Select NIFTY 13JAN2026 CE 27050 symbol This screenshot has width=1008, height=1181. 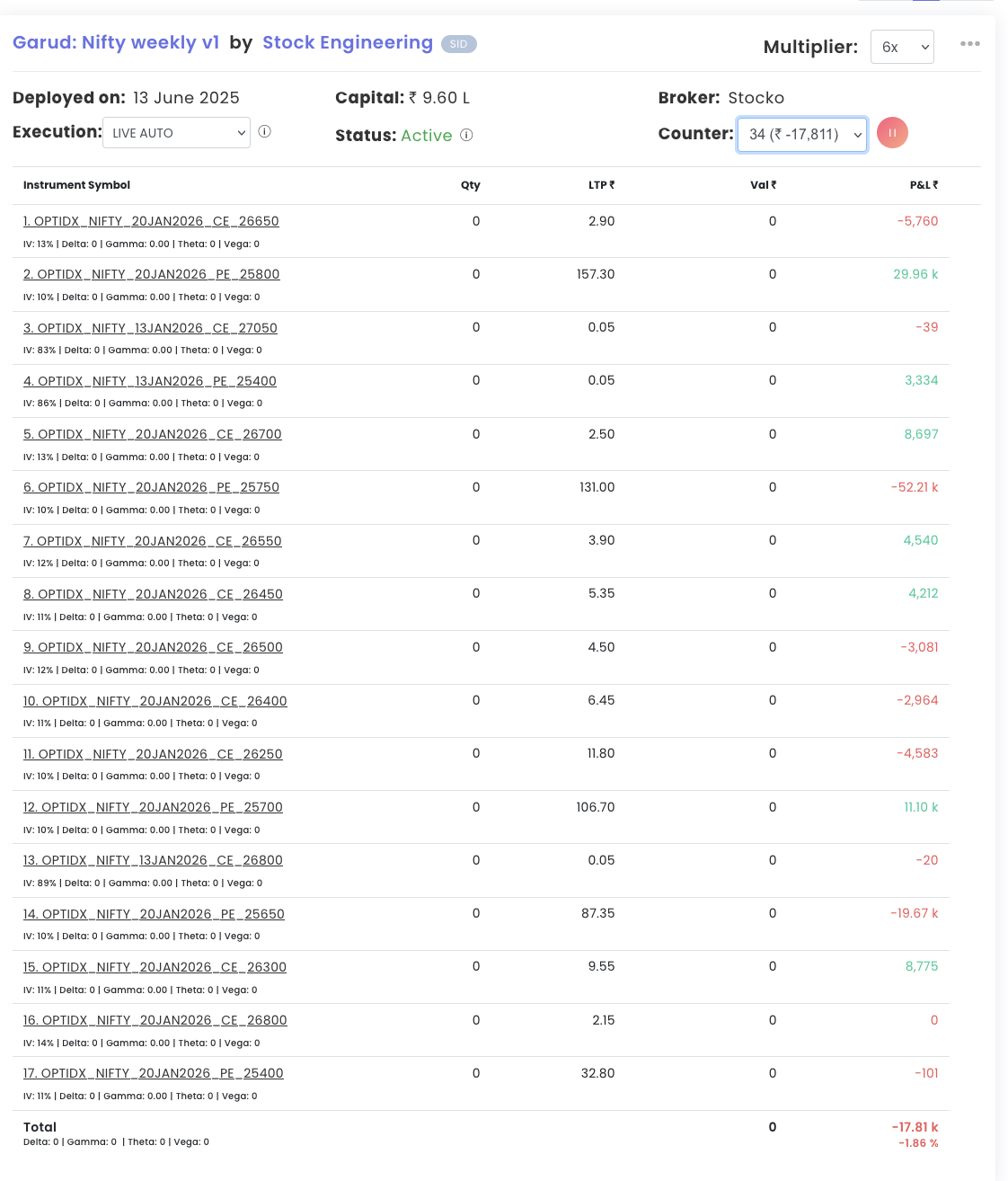click(150, 328)
